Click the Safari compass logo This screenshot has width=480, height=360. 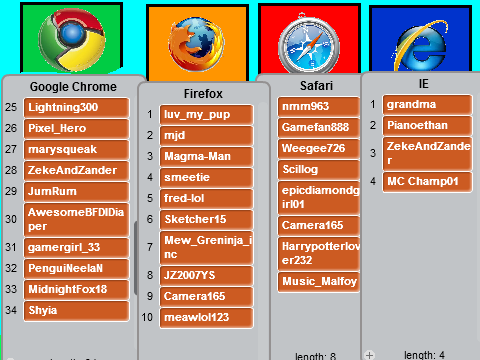pos(309,43)
